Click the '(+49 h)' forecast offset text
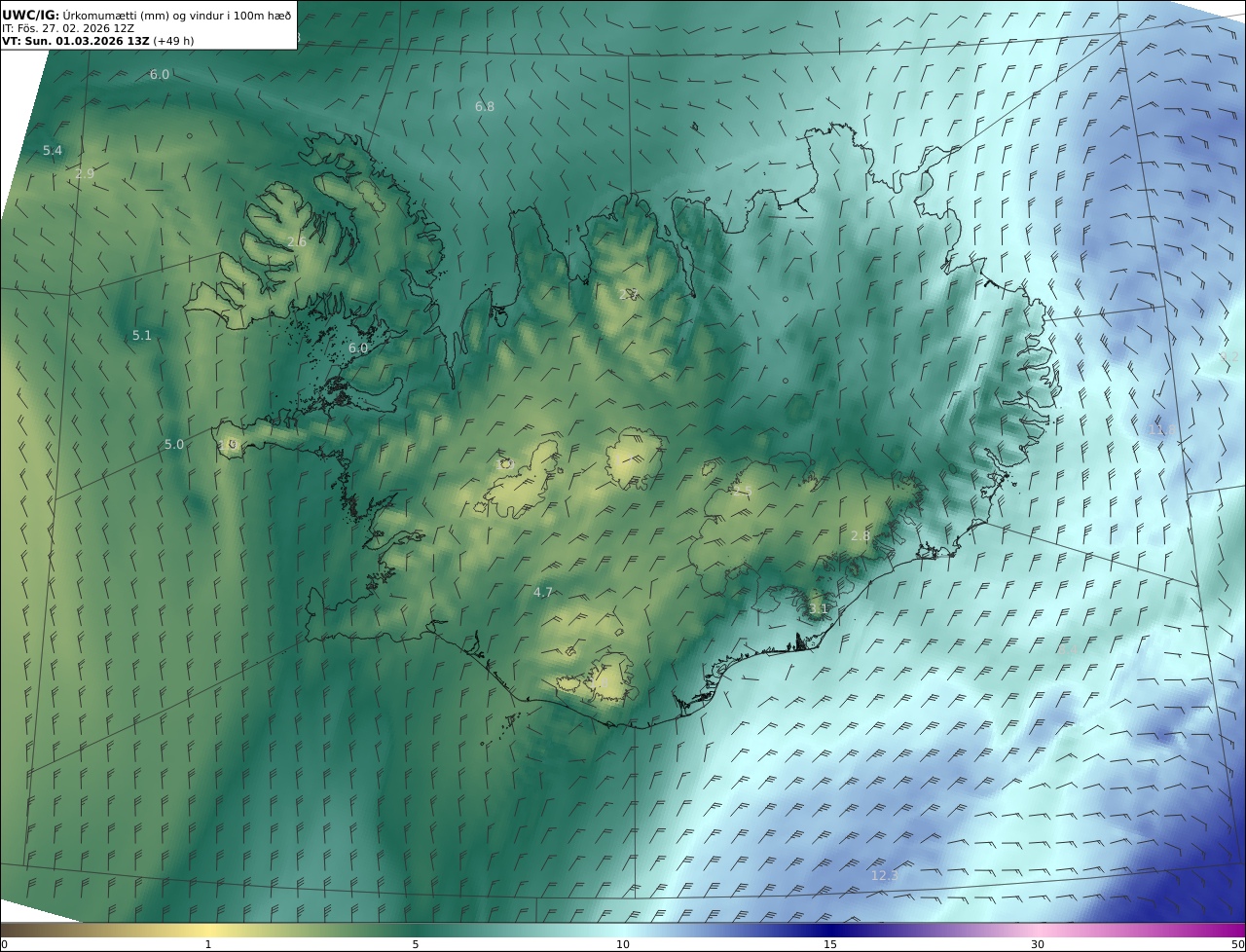Image resolution: width=1246 pixels, height=952 pixels. coord(173,41)
